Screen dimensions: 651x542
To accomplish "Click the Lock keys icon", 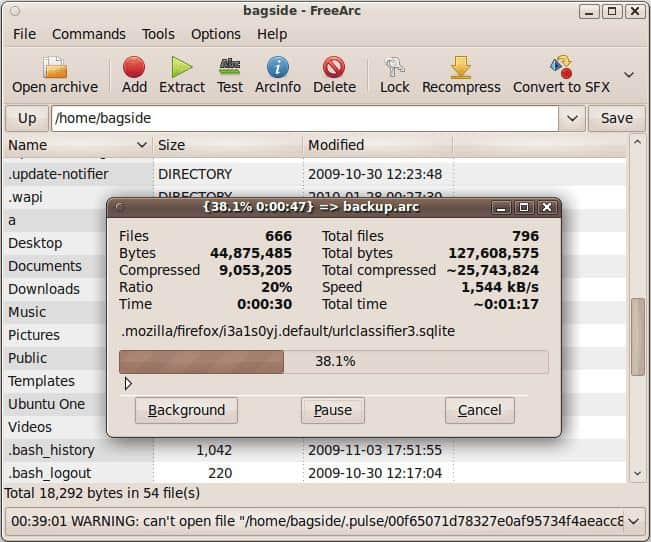I will (x=394, y=67).
